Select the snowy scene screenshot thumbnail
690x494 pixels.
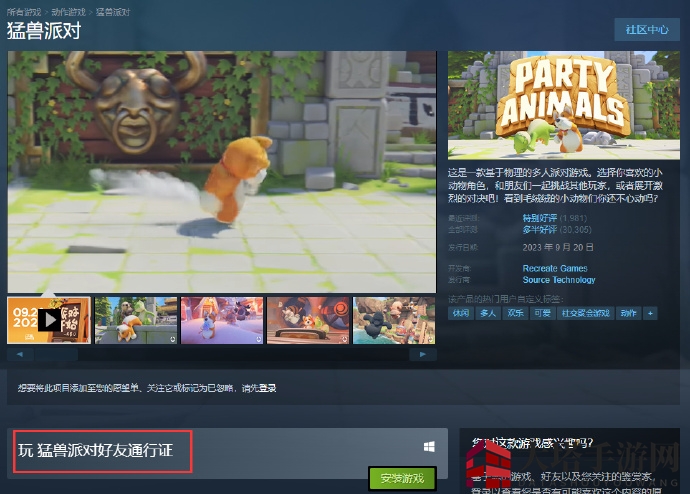tap(222, 320)
